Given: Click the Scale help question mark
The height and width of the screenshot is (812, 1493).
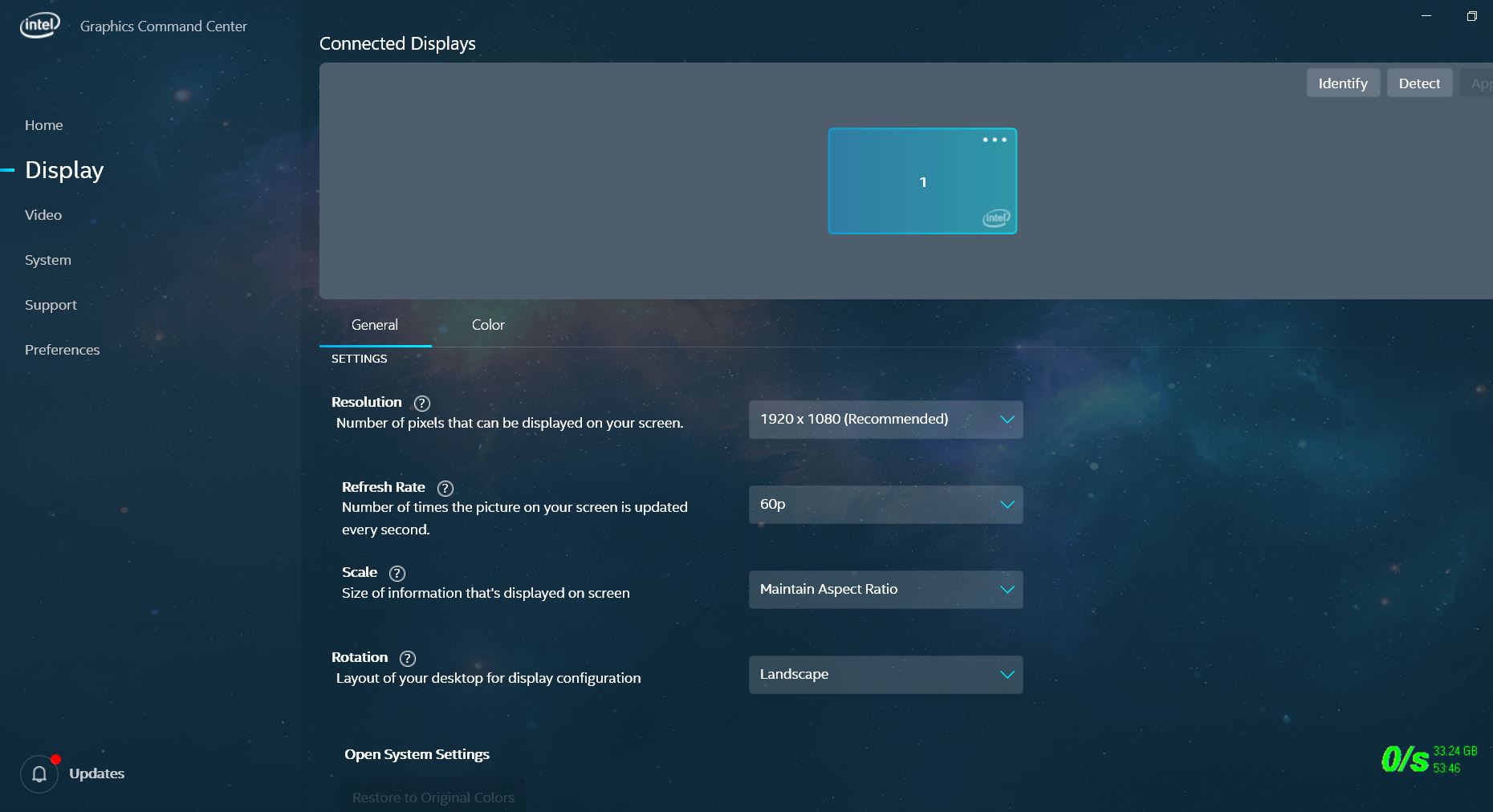Looking at the screenshot, I should point(397,573).
